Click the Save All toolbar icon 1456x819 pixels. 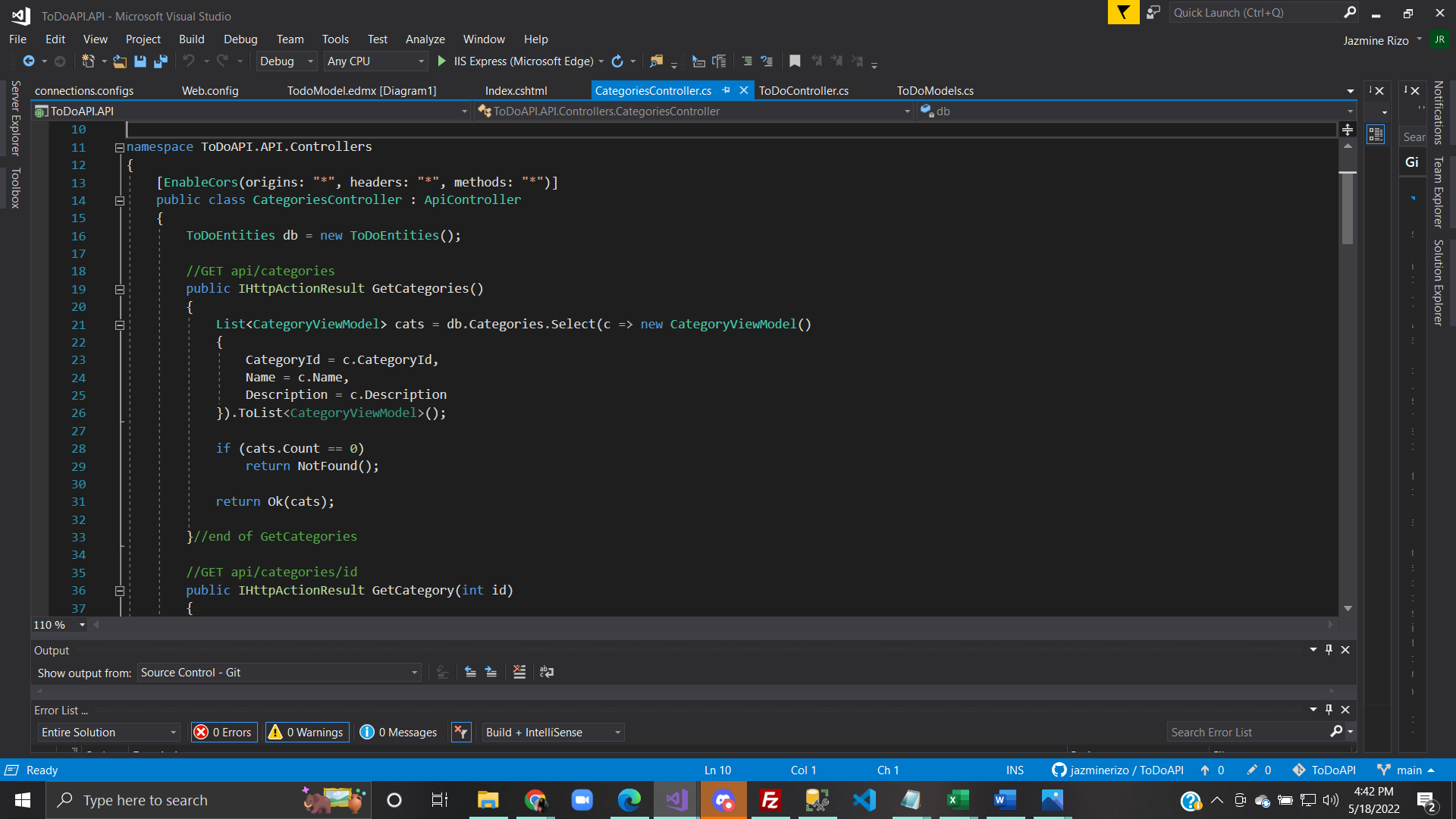[160, 61]
